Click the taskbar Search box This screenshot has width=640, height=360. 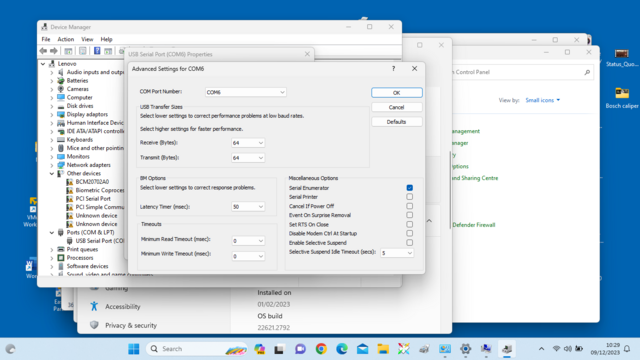(197, 349)
